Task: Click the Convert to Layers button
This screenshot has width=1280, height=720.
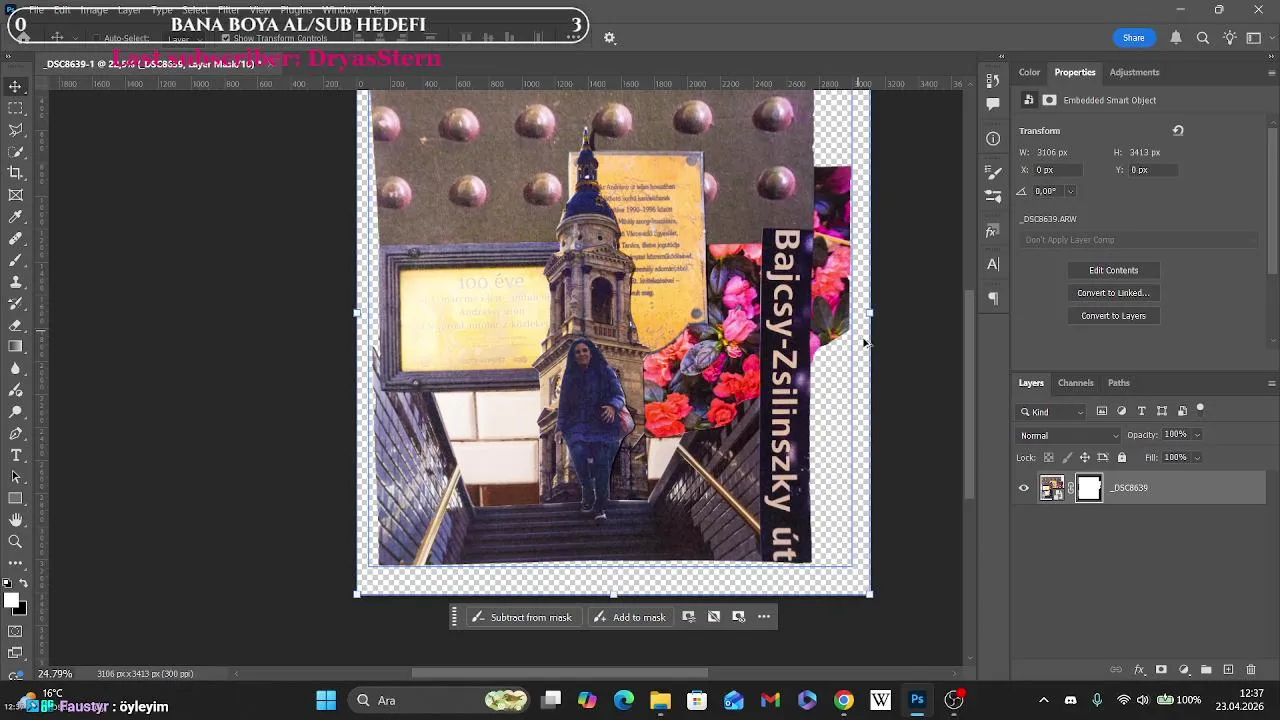Action: pos(1113,316)
